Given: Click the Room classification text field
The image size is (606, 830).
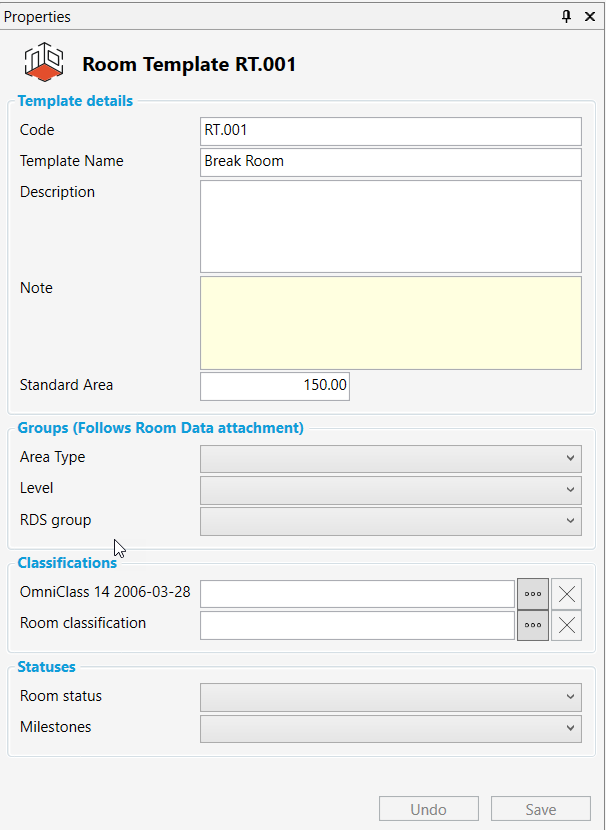Looking at the screenshot, I should click(x=357, y=626).
